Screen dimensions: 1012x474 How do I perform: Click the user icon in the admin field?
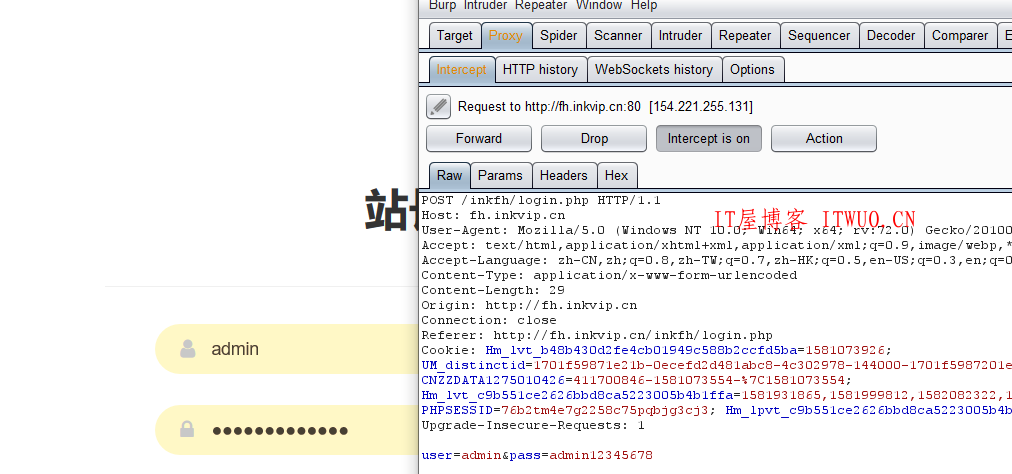pyautogui.click(x=188, y=349)
